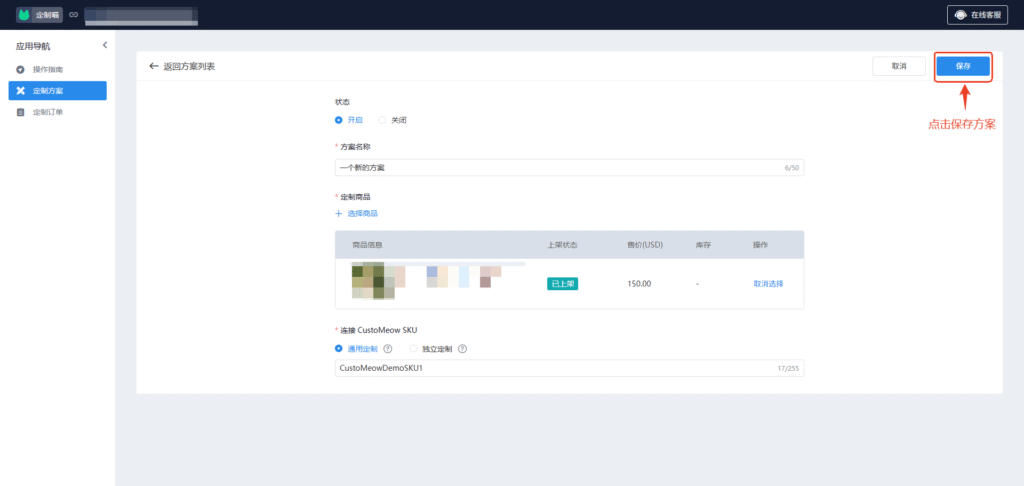Select the 独立定制 radio button
The width and height of the screenshot is (1024, 486).
(x=413, y=349)
